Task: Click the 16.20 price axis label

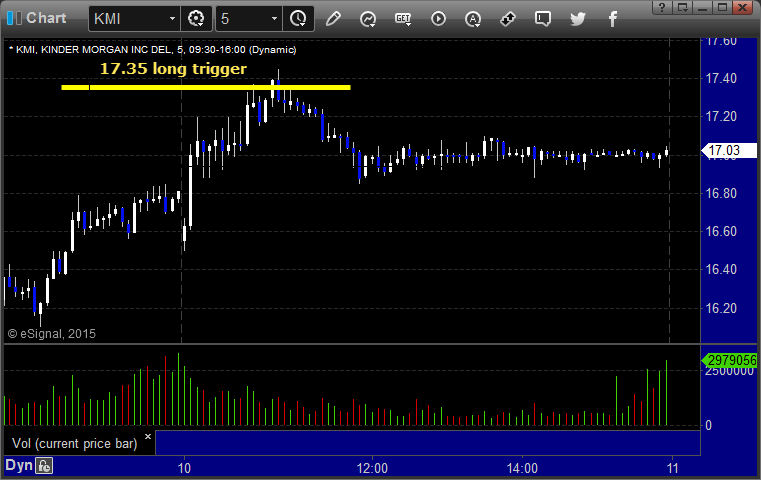Action: [721, 308]
